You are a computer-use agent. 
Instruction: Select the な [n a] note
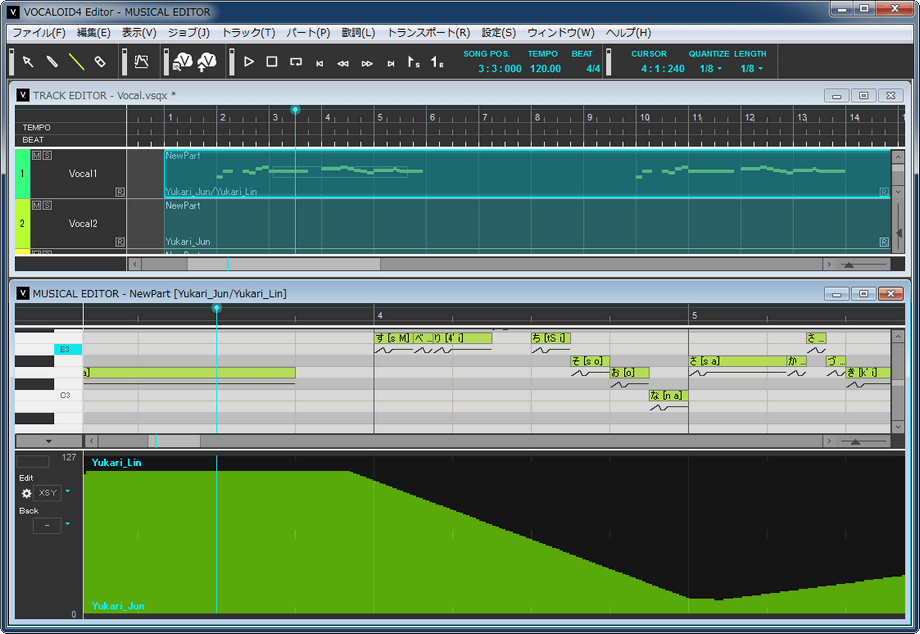pos(668,395)
